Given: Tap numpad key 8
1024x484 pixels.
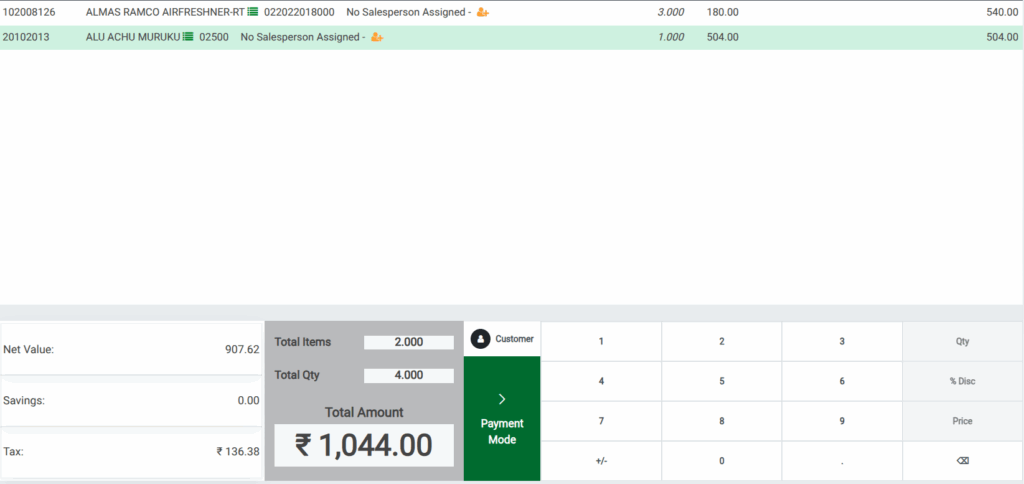Looking at the screenshot, I should (722, 421).
